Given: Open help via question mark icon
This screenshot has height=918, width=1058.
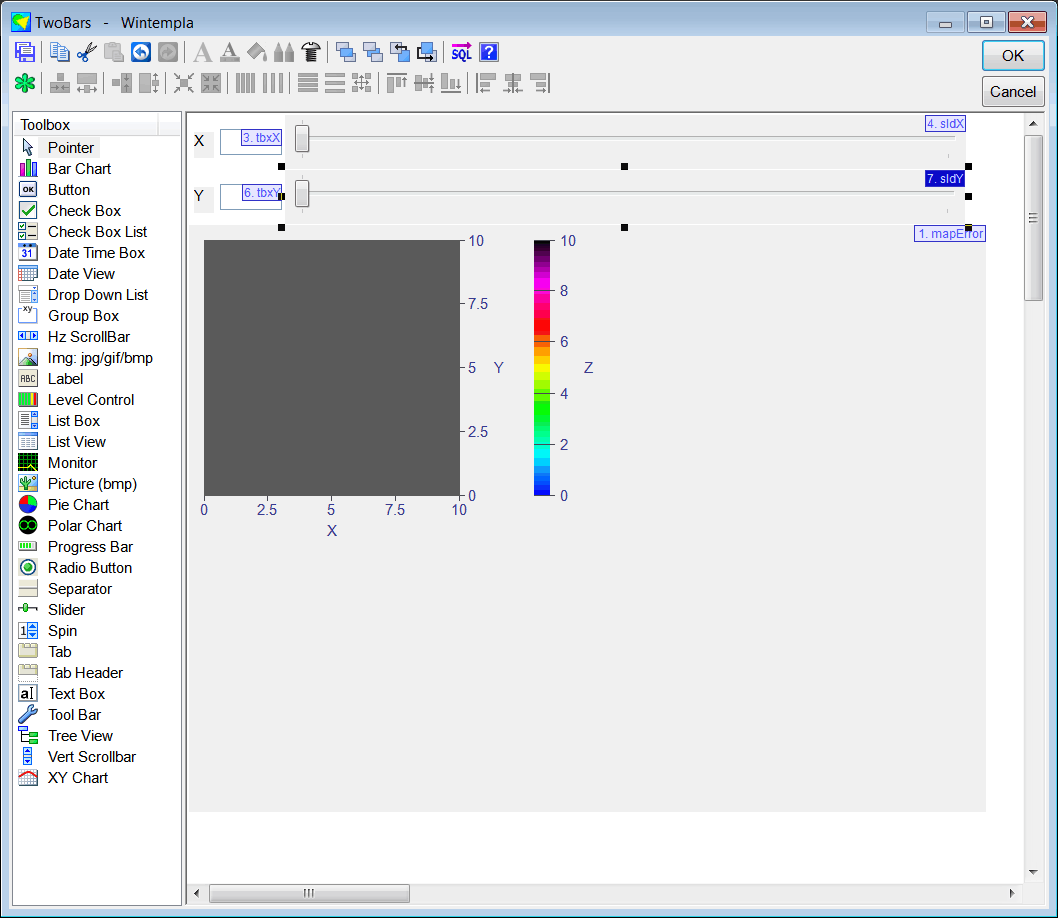Looking at the screenshot, I should click(x=489, y=52).
